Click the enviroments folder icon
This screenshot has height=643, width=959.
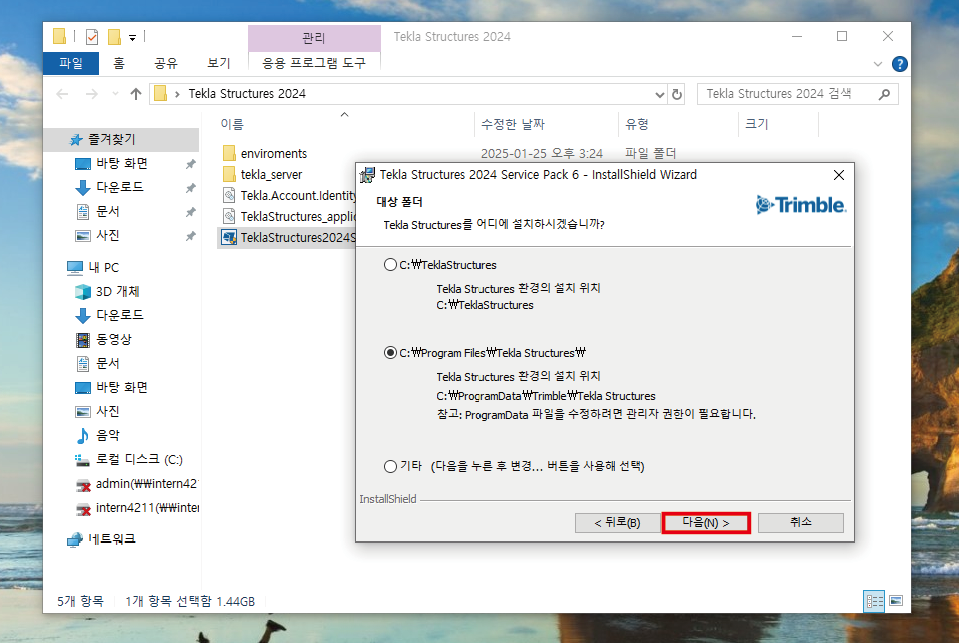pyautogui.click(x=229, y=153)
